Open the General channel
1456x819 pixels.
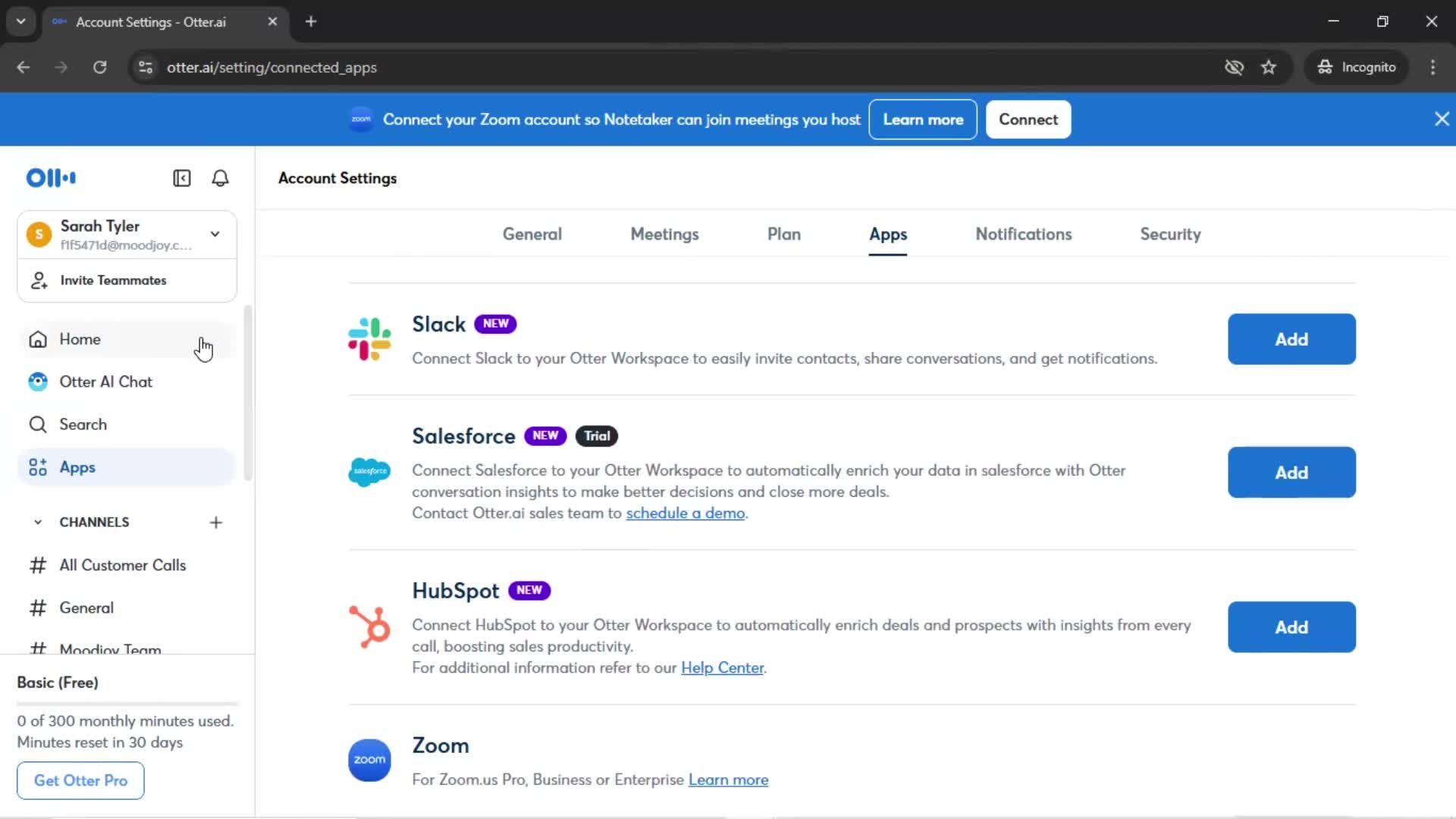pyautogui.click(x=127, y=607)
